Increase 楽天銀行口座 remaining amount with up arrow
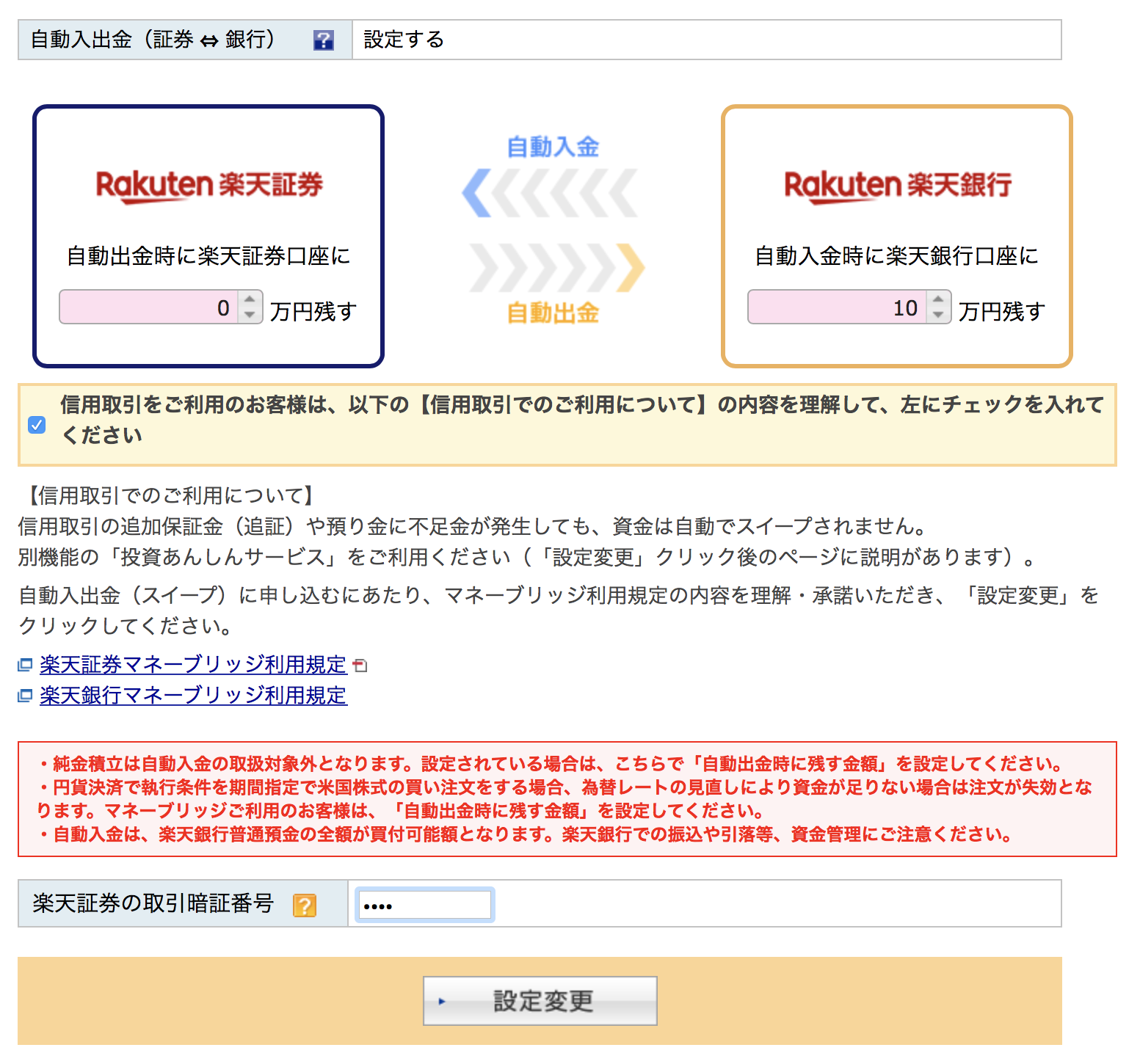 click(x=939, y=299)
